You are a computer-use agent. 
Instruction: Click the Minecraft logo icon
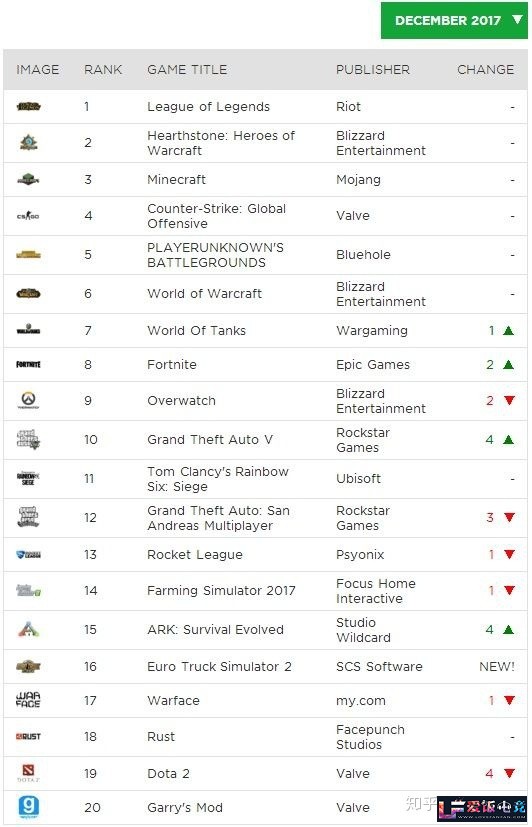pos(28,179)
